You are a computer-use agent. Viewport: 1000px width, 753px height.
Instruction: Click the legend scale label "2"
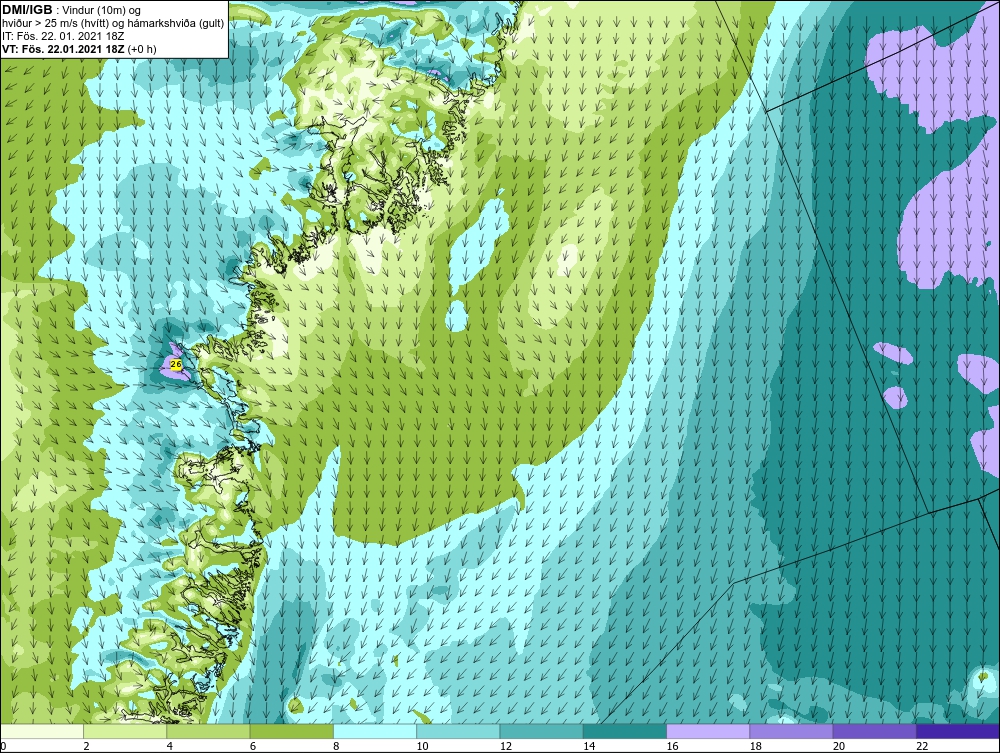click(x=86, y=747)
